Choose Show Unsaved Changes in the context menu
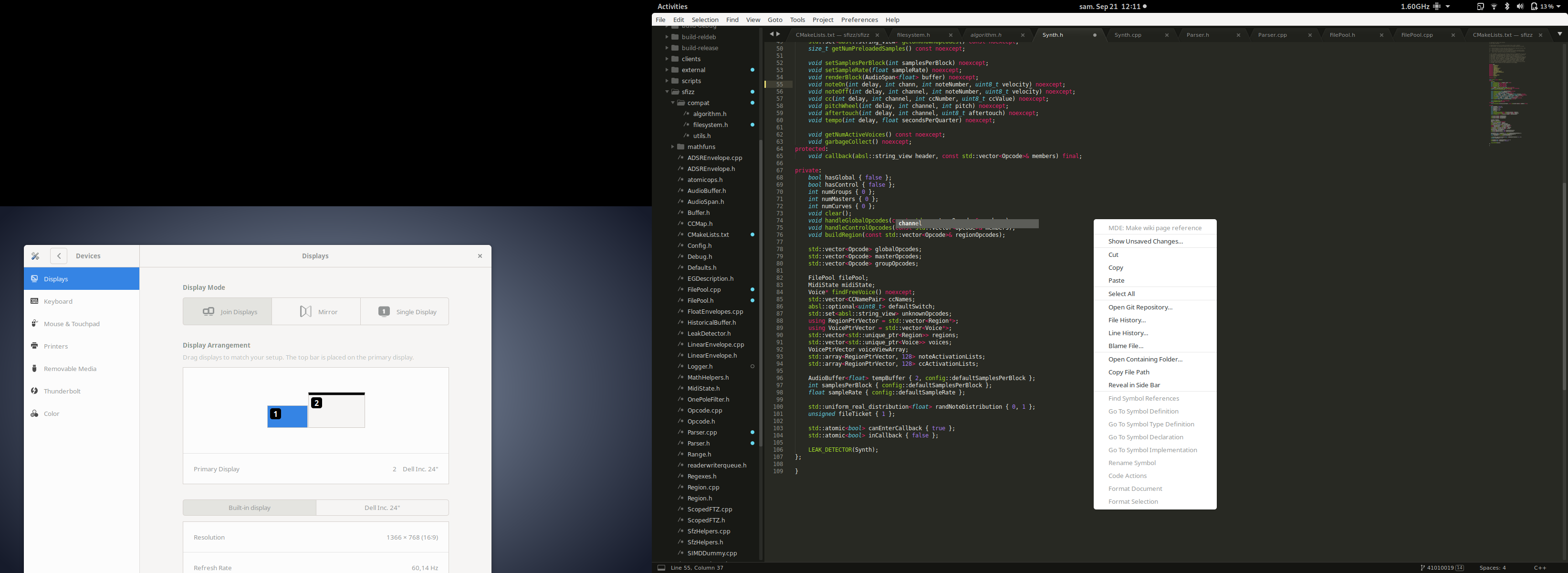The height and width of the screenshot is (573, 1568). 1146,241
